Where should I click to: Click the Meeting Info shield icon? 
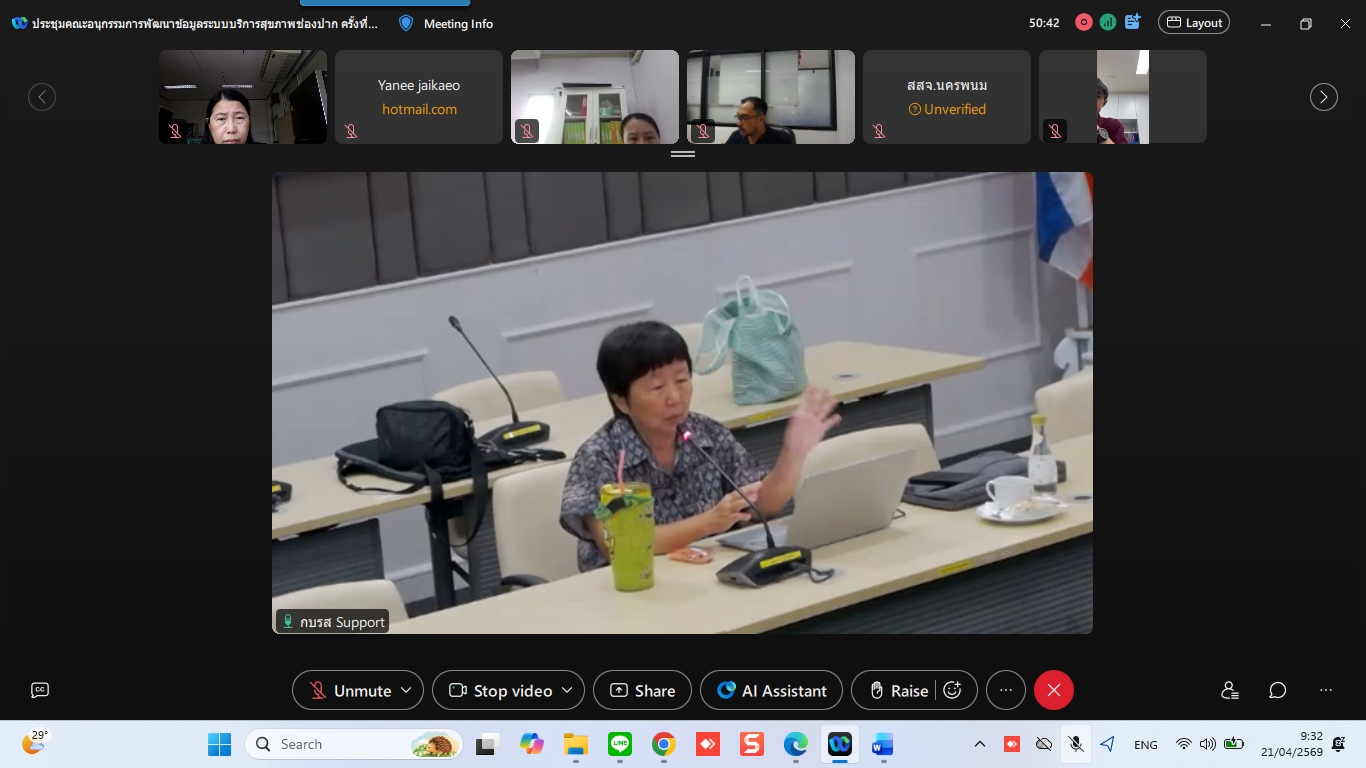[x=406, y=23]
